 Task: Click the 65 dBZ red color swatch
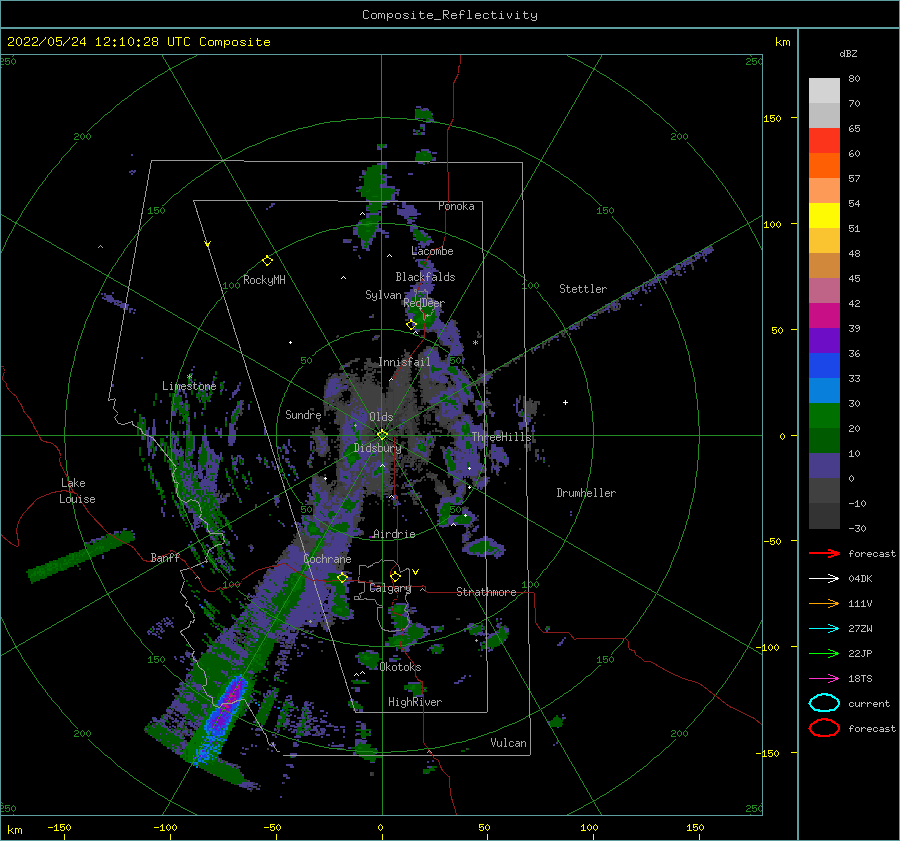(x=824, y=140)
